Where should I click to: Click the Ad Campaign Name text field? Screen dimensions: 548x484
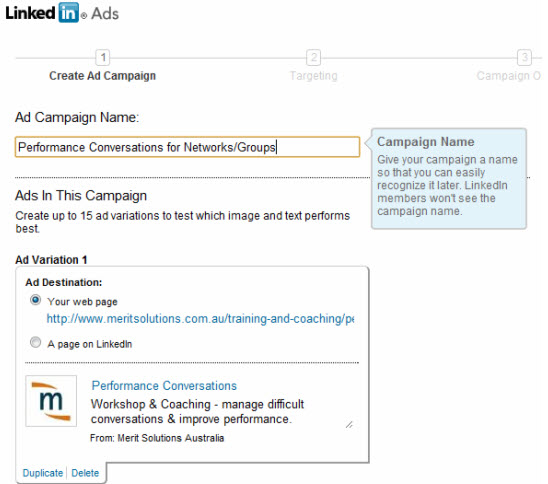[x=187, y=147]
